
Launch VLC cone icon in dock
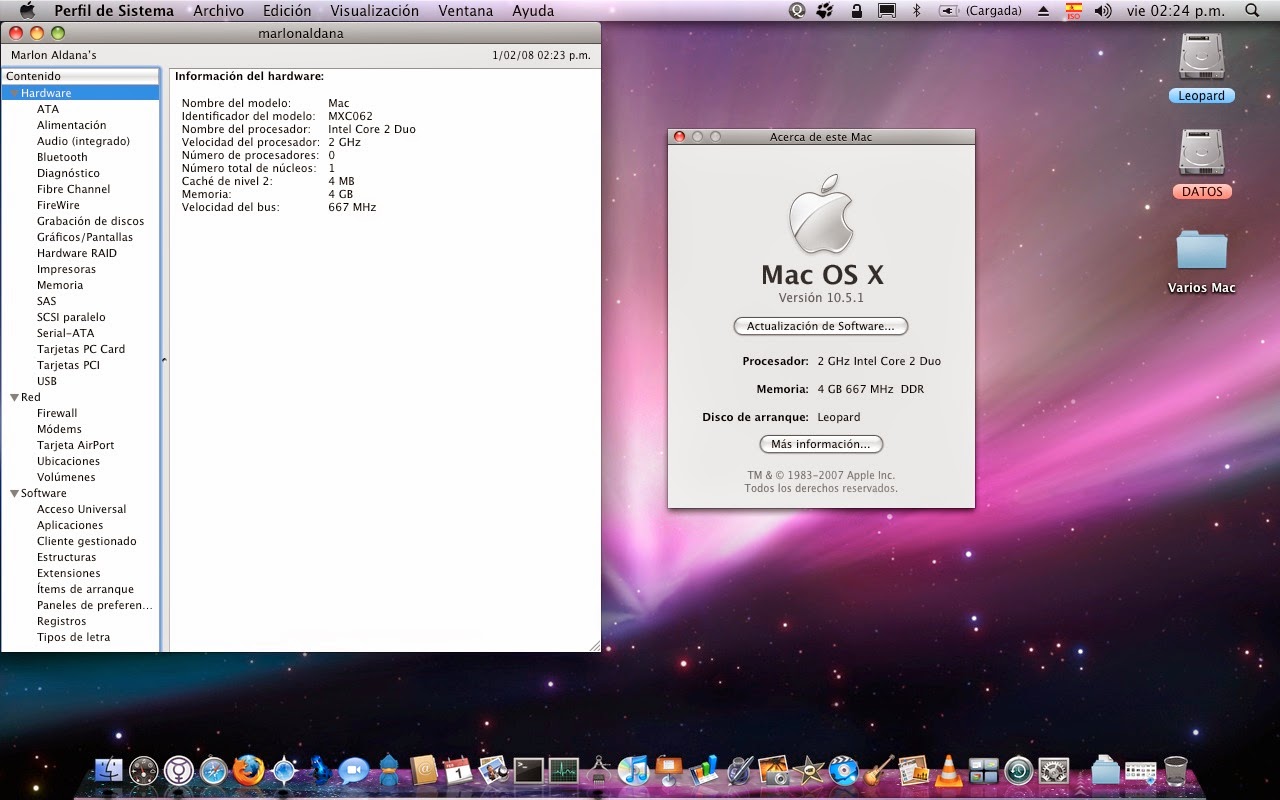click(948, 770)
